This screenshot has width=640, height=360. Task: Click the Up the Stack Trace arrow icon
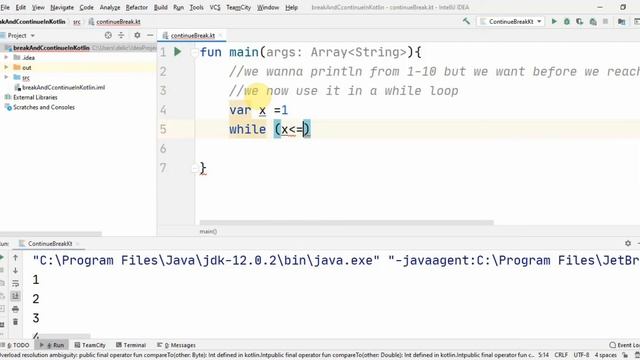(15, 258)
